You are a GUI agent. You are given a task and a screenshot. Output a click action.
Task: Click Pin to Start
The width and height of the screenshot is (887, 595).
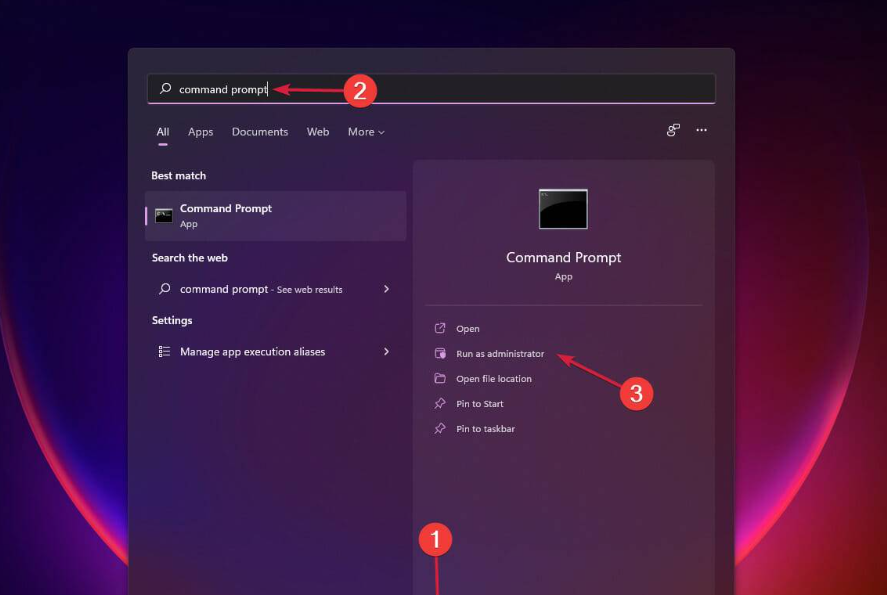click(x=480, y=403)
